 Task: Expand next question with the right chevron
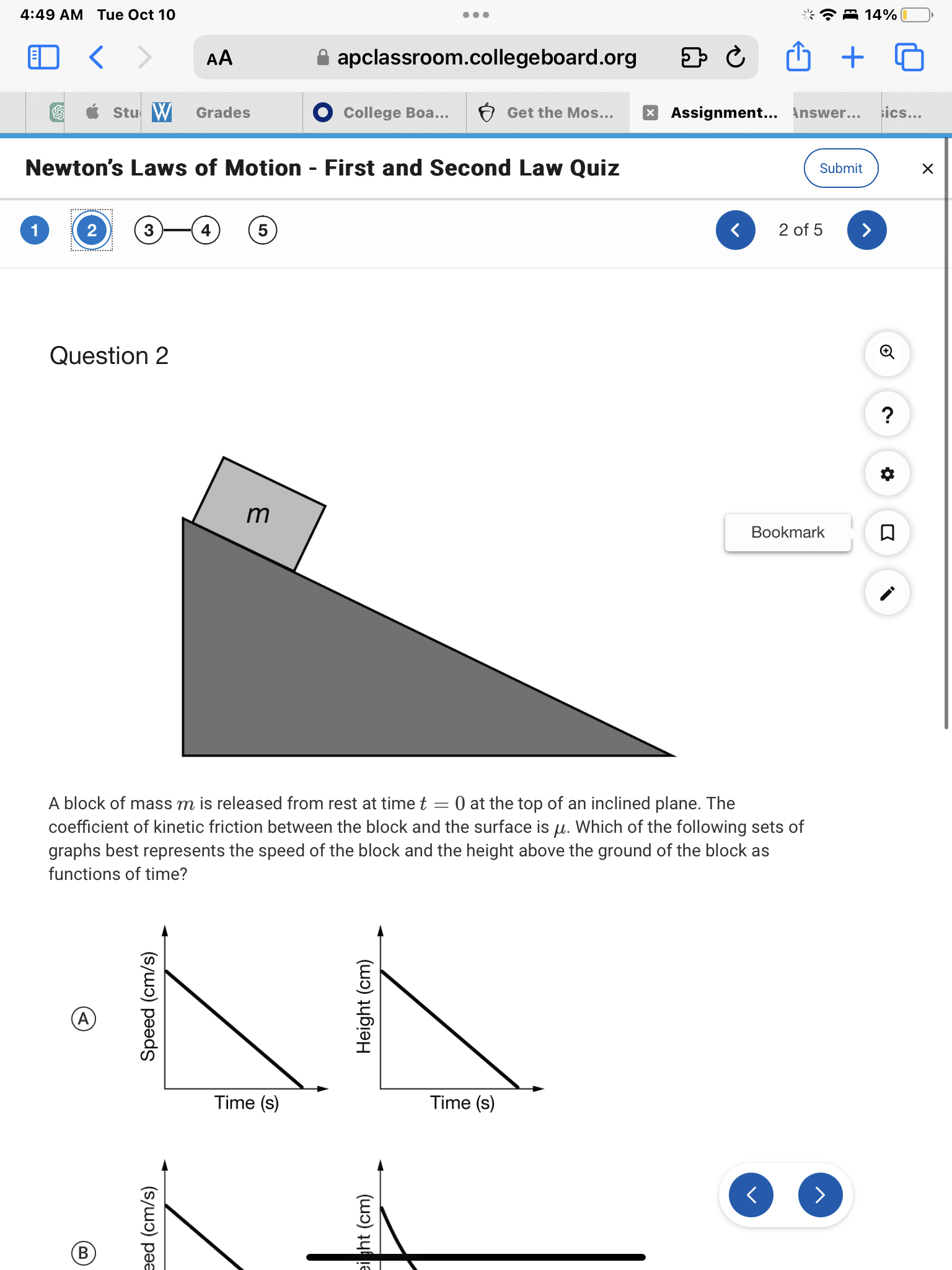(x=866, y=229)
